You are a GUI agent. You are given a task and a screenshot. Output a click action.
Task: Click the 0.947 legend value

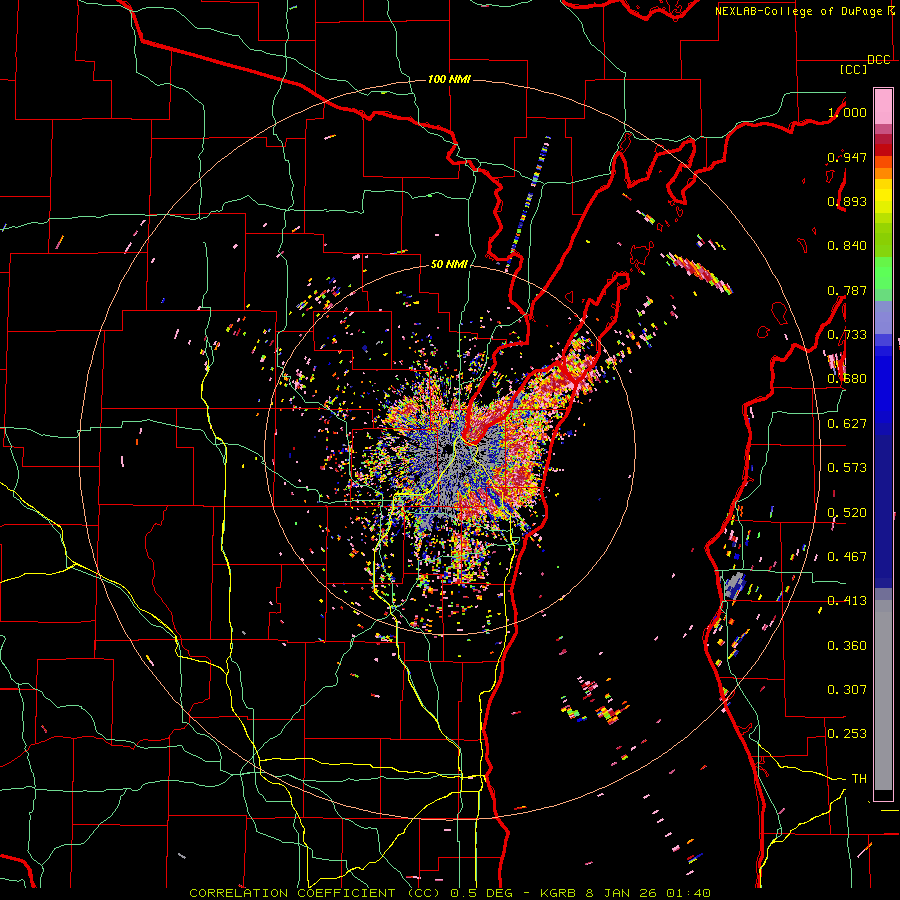click(x=847, y=157)
